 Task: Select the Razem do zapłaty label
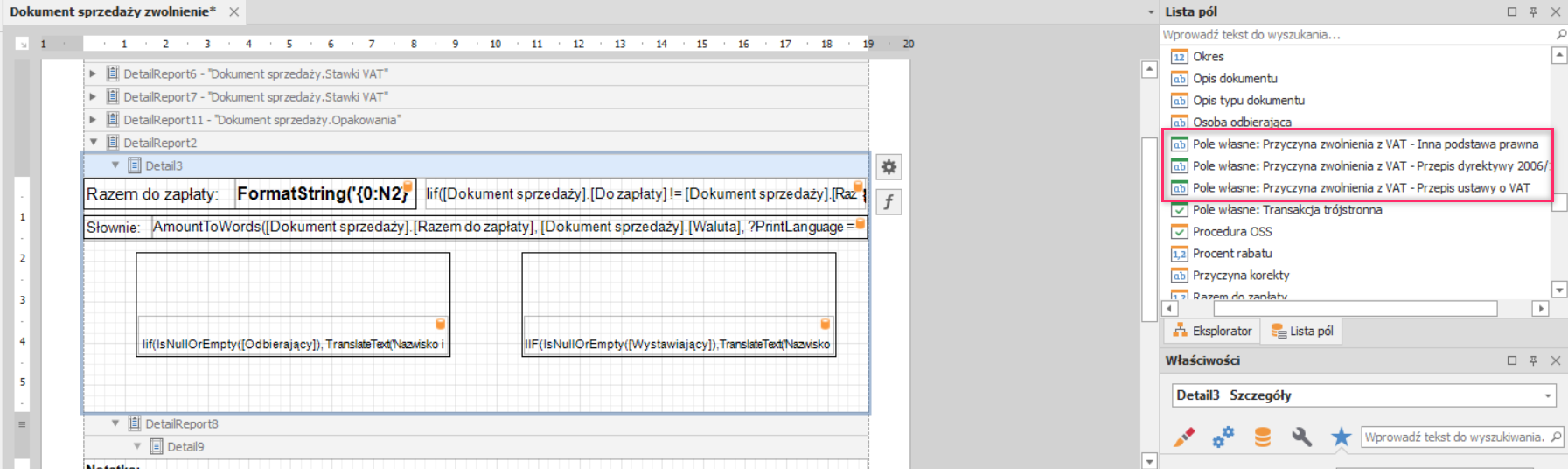[x=159, y=194]
